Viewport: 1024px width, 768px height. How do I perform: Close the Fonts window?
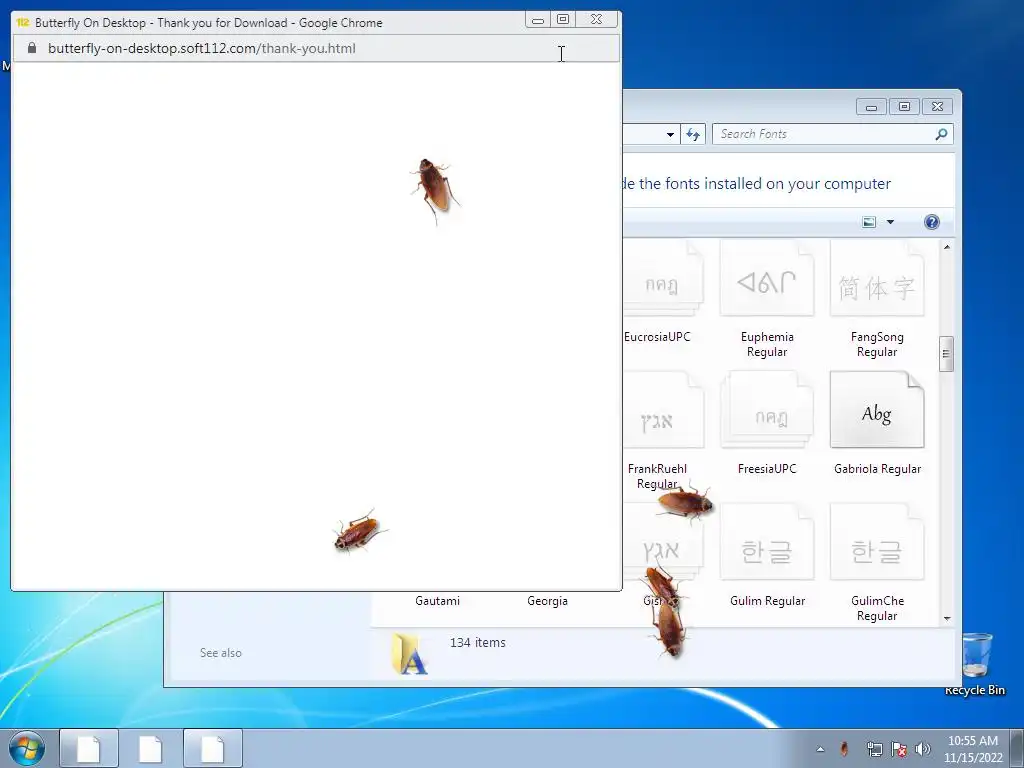938,106
